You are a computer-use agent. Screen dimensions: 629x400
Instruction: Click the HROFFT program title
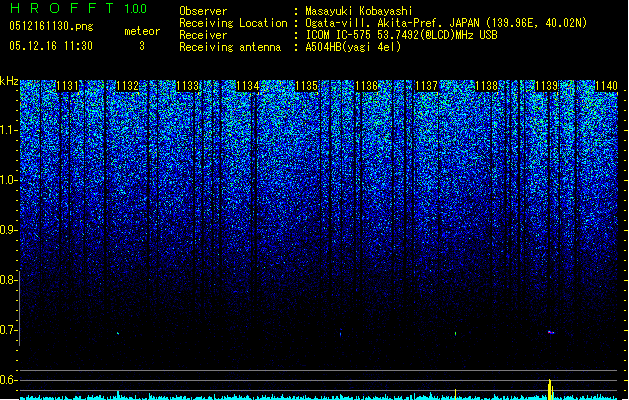pyautogui.click(x=62, y=8)
